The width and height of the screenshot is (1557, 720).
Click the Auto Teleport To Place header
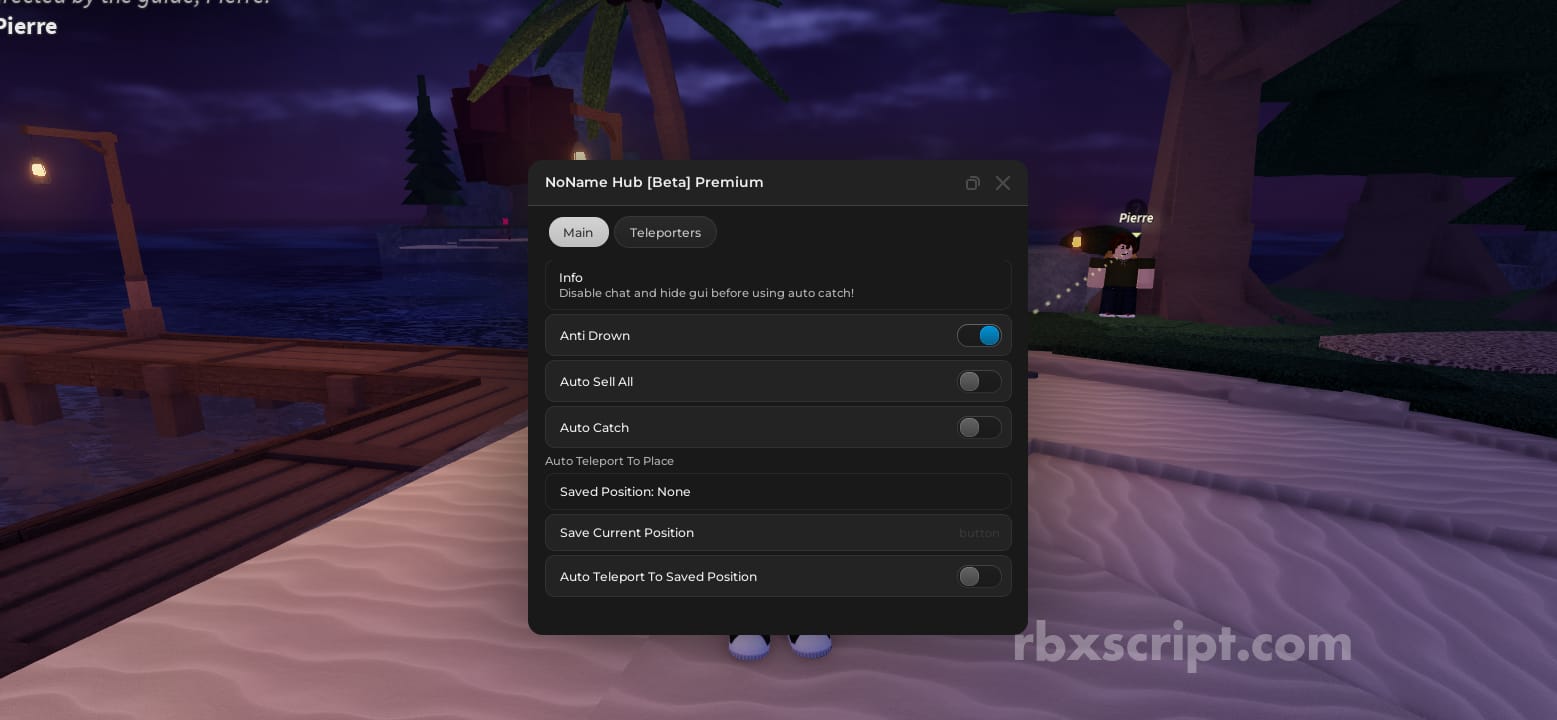pos(609,461)
